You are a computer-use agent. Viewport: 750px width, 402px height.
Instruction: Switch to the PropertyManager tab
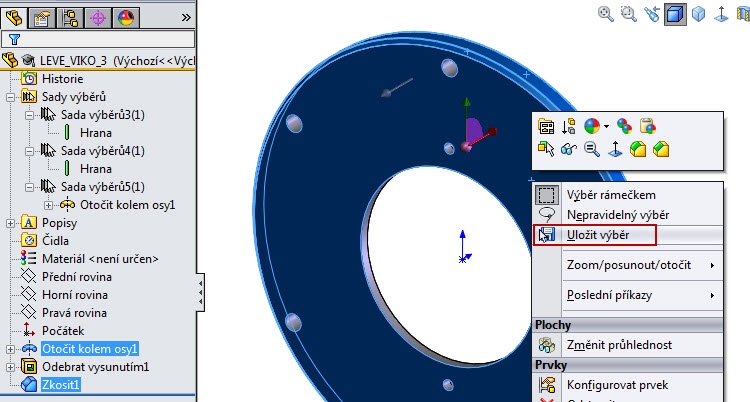43,16
